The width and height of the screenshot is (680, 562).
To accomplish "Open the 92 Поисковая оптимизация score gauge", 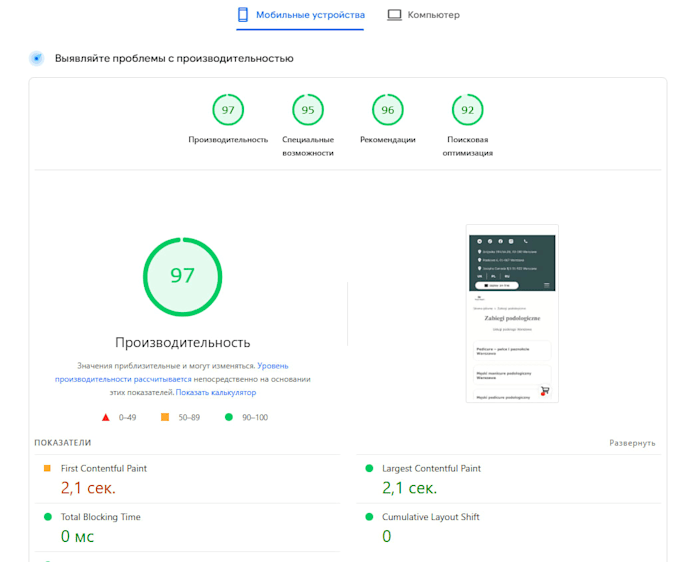I will [468, 110].
